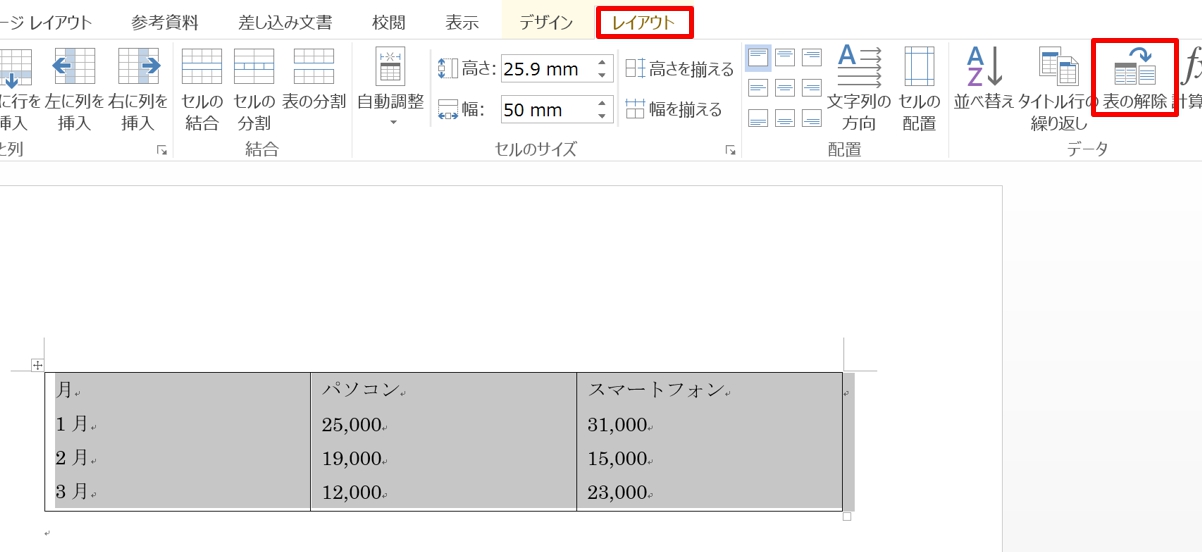Increase row height spinner up arrow
Viewport: 1202px width, 552px height.
pyautogui.click(x=602, y=63)
